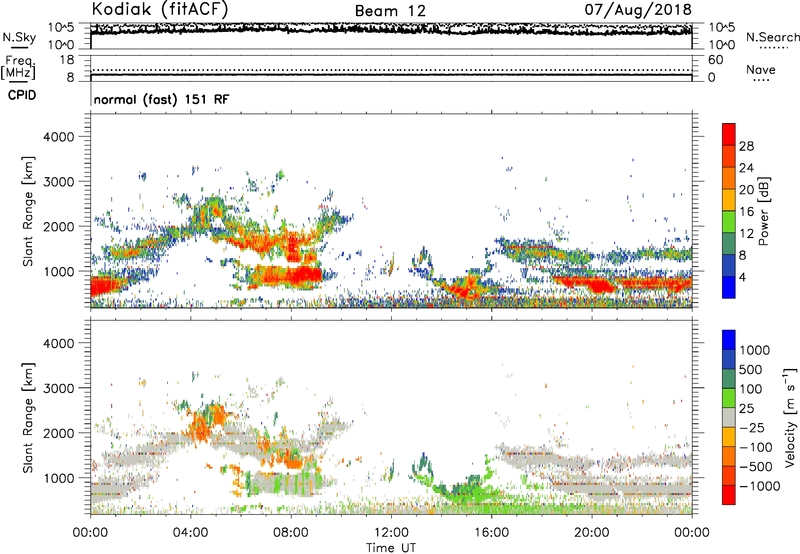Click the '24' power colorbar value
Viewport: 800px width, 554px height.
point(746,168)
